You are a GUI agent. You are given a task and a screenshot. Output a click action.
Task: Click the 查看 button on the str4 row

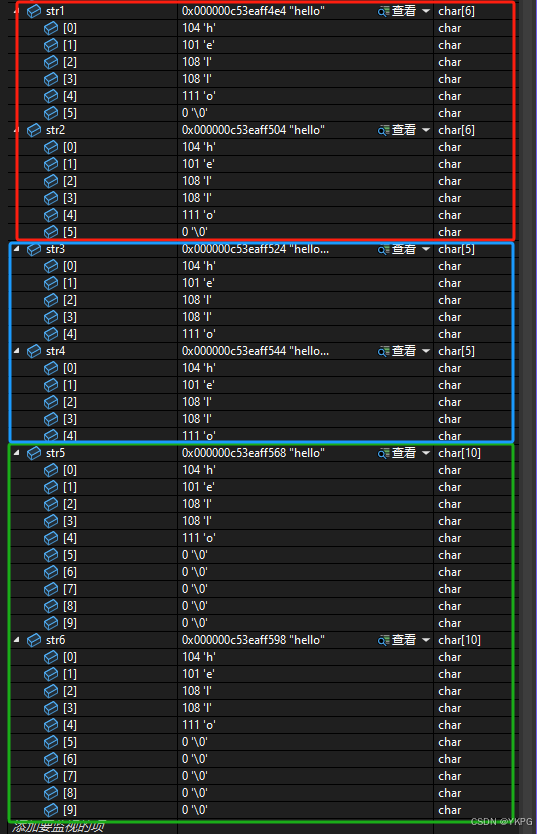coord(404,351)
